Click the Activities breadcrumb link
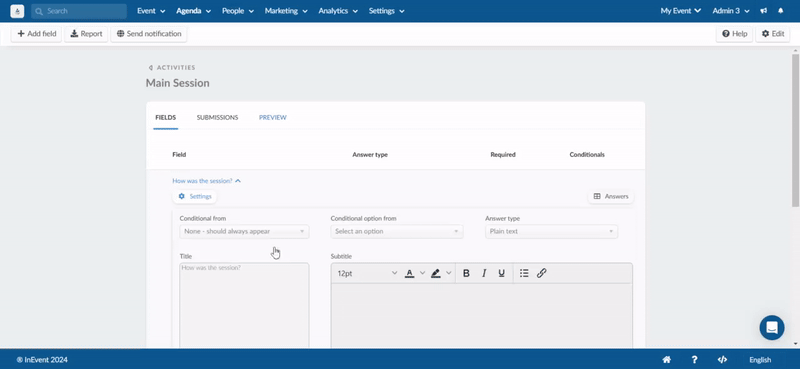The height and width of the screenshot is (369, 800). 176,67
